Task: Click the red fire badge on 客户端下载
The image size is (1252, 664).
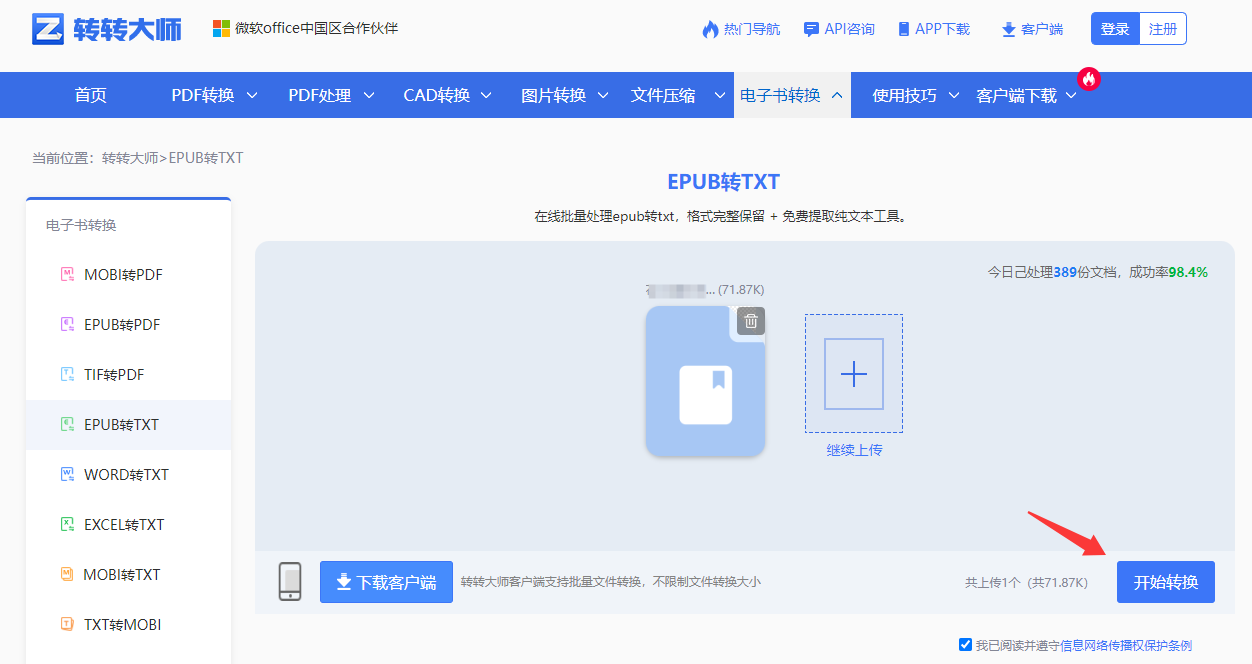Action: click(1089, 78)
